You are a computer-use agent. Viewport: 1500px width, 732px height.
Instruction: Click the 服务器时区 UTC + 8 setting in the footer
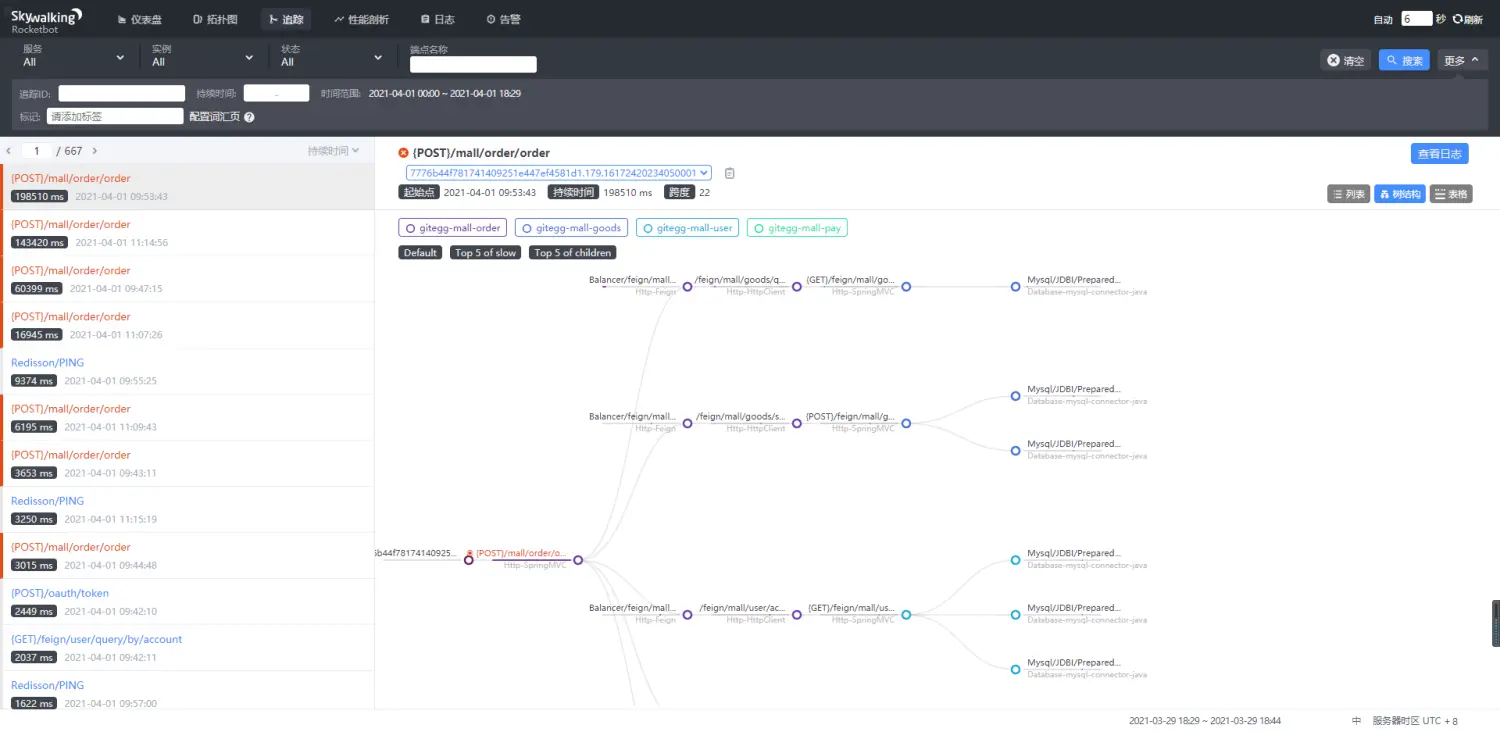(1415, 721)
